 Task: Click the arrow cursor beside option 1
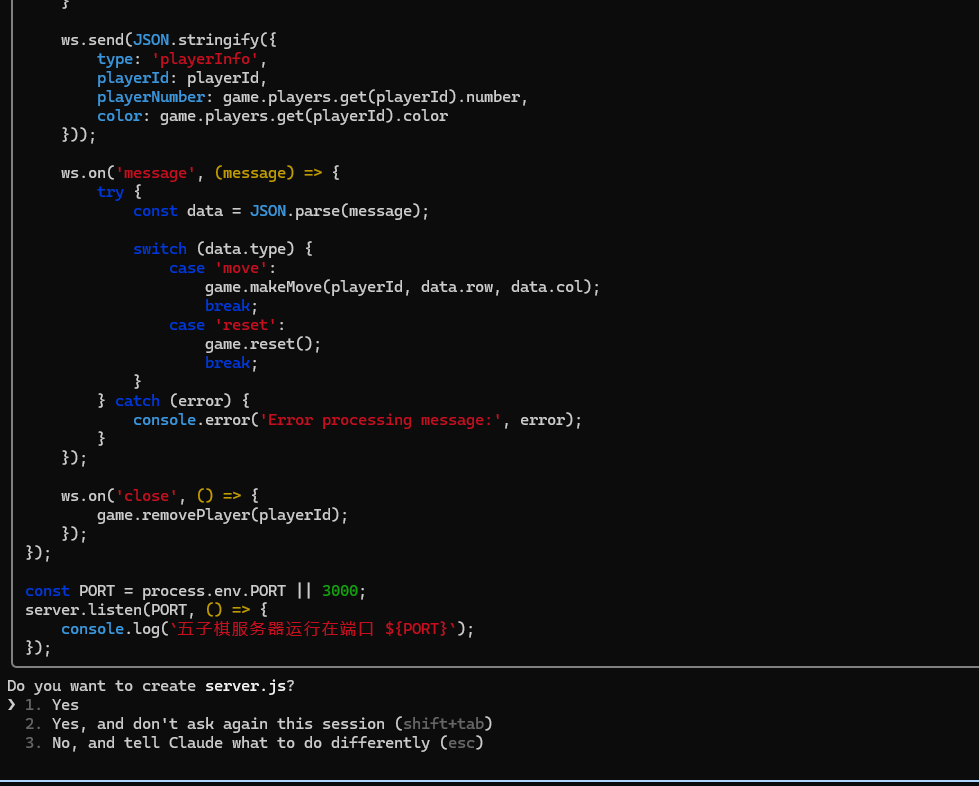coord(11,705)
